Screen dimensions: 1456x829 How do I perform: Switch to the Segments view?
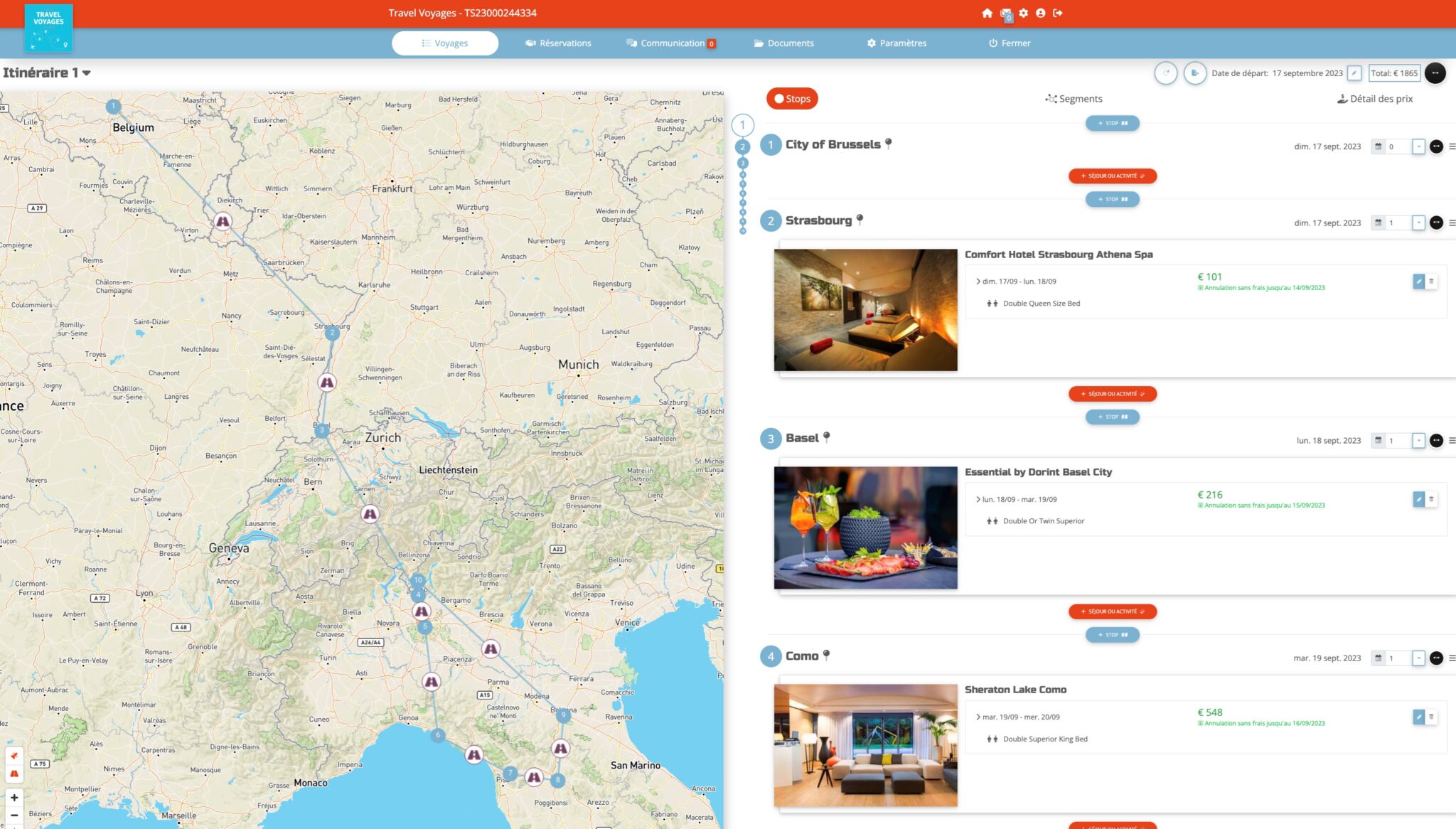coord(1074,99)
